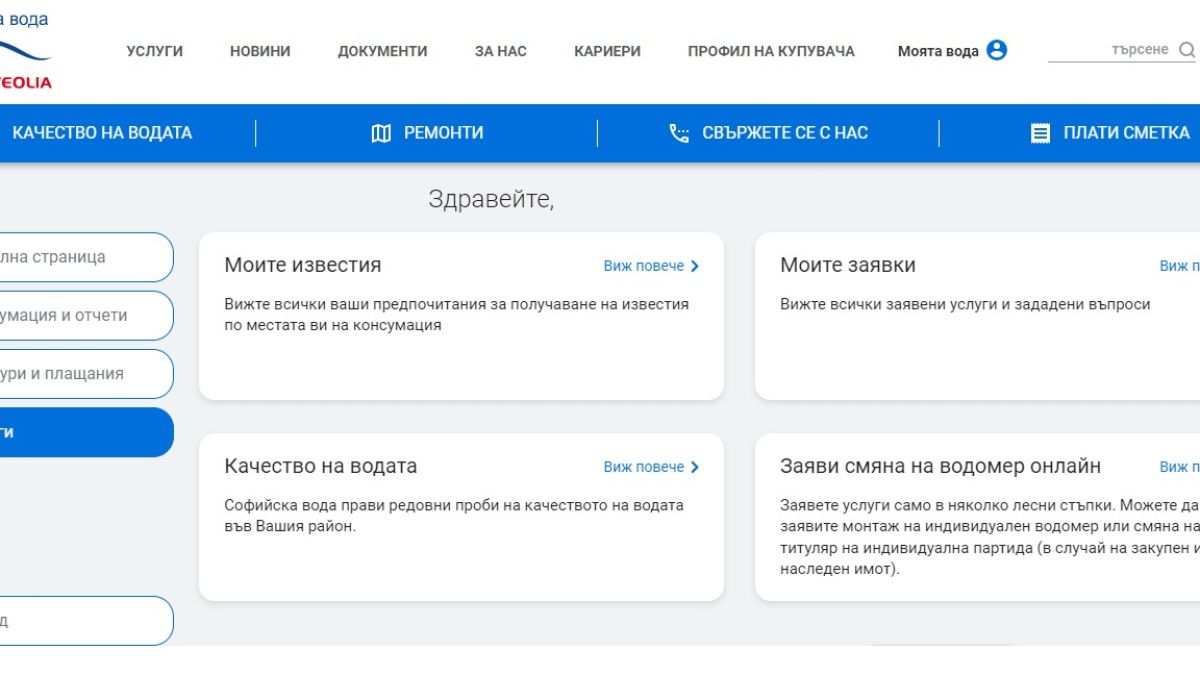
Task: Click Заяви смяна на водомер онлайн title
Action: pos(941,466)
